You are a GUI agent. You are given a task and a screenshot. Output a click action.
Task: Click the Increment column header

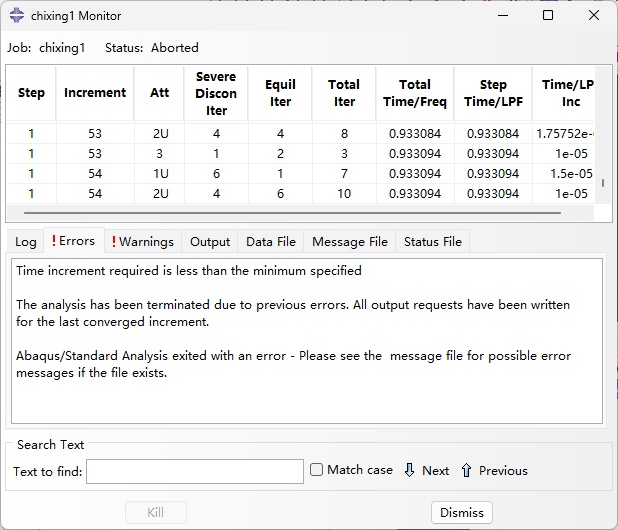[95, 93]
